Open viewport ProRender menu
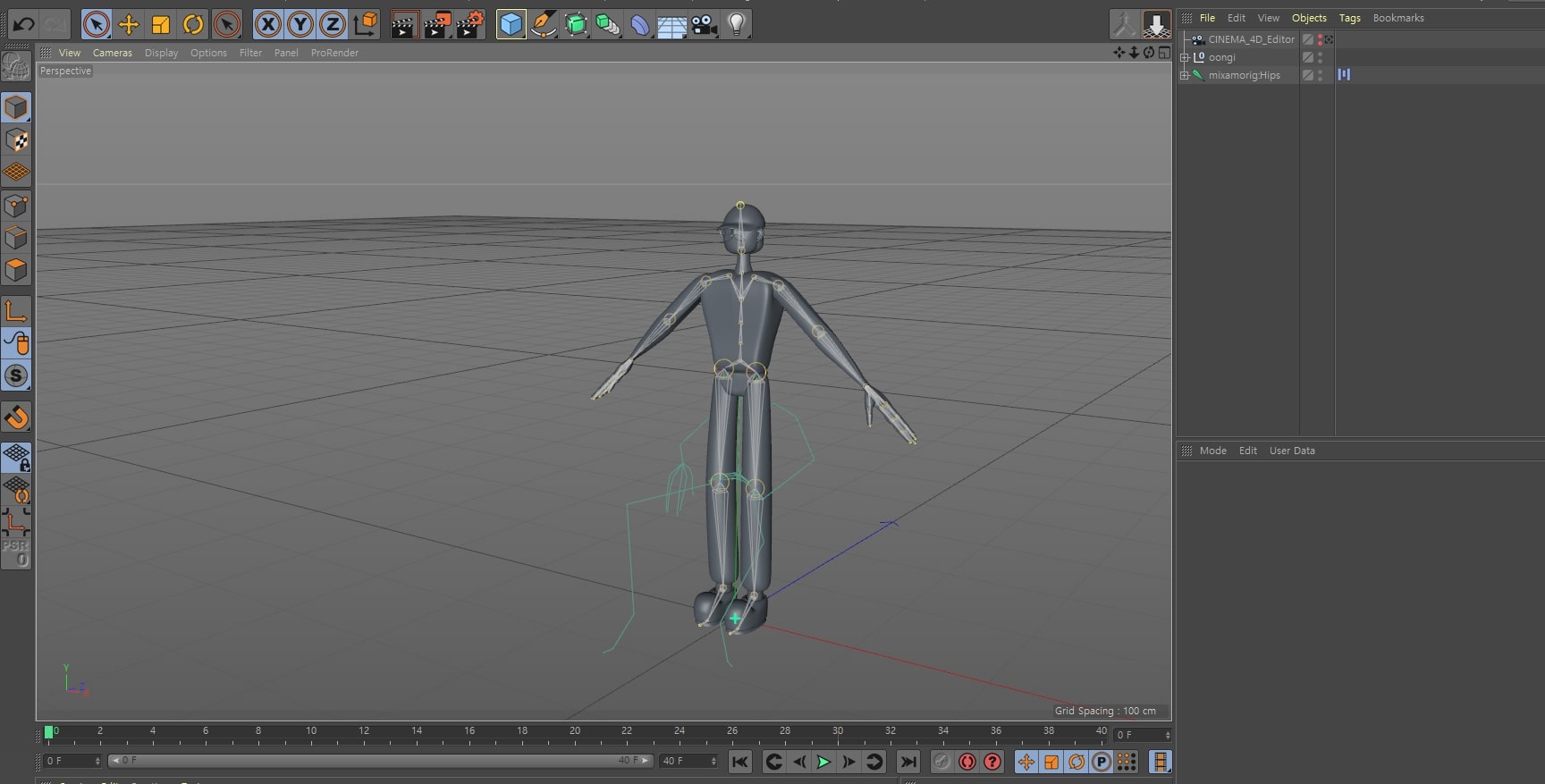The width and height of the screenshot is (1545, 784). pos(334,53)
